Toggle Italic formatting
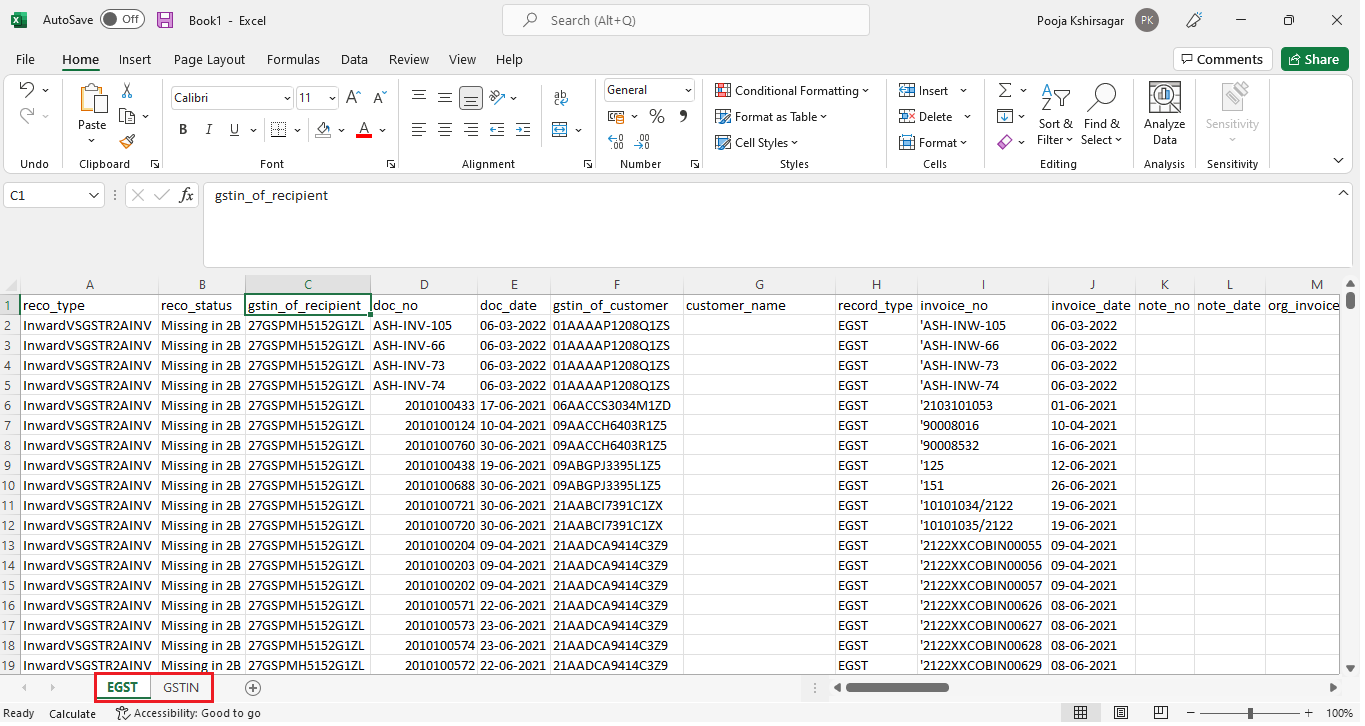1365x726 pixels. [x=208, y=130]
